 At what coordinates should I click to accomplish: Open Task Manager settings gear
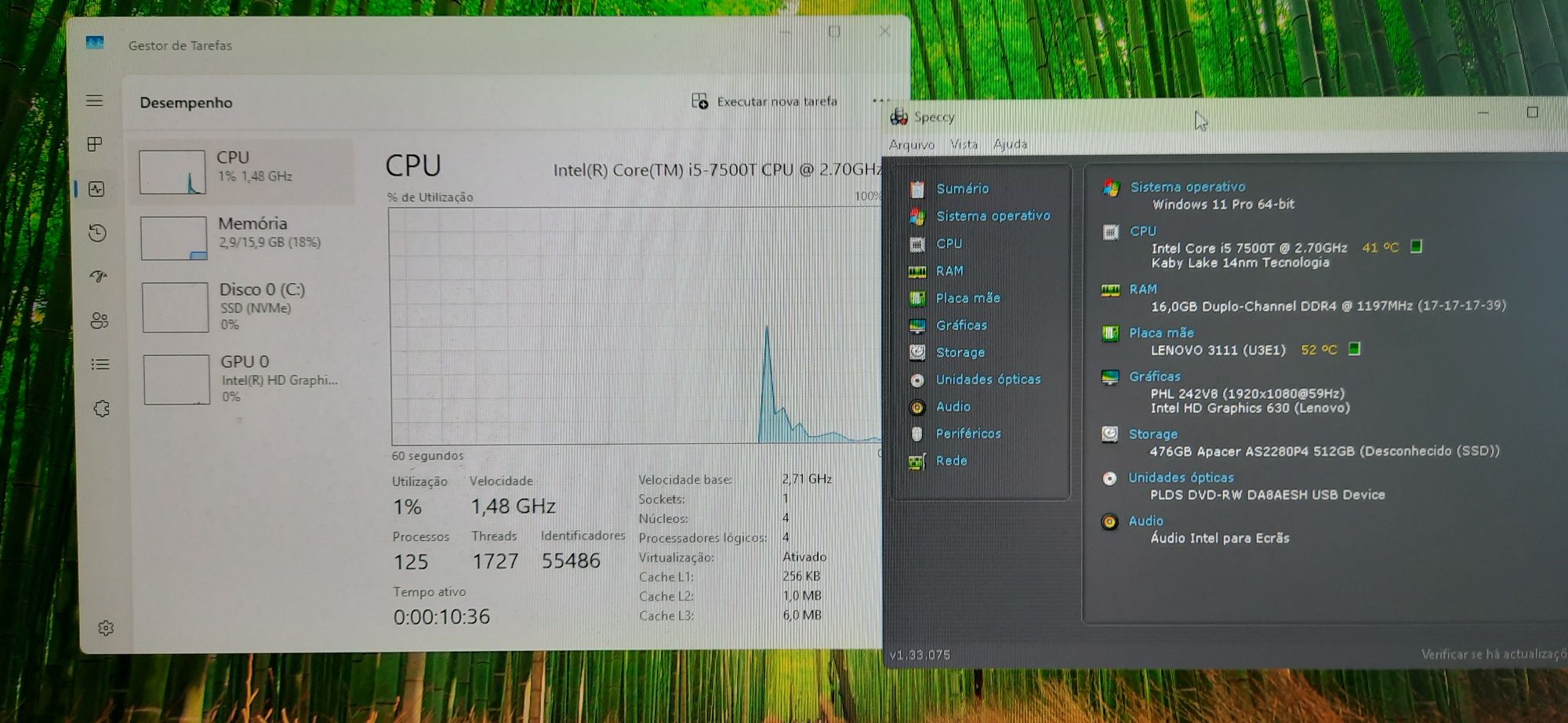tap(106, 628)
